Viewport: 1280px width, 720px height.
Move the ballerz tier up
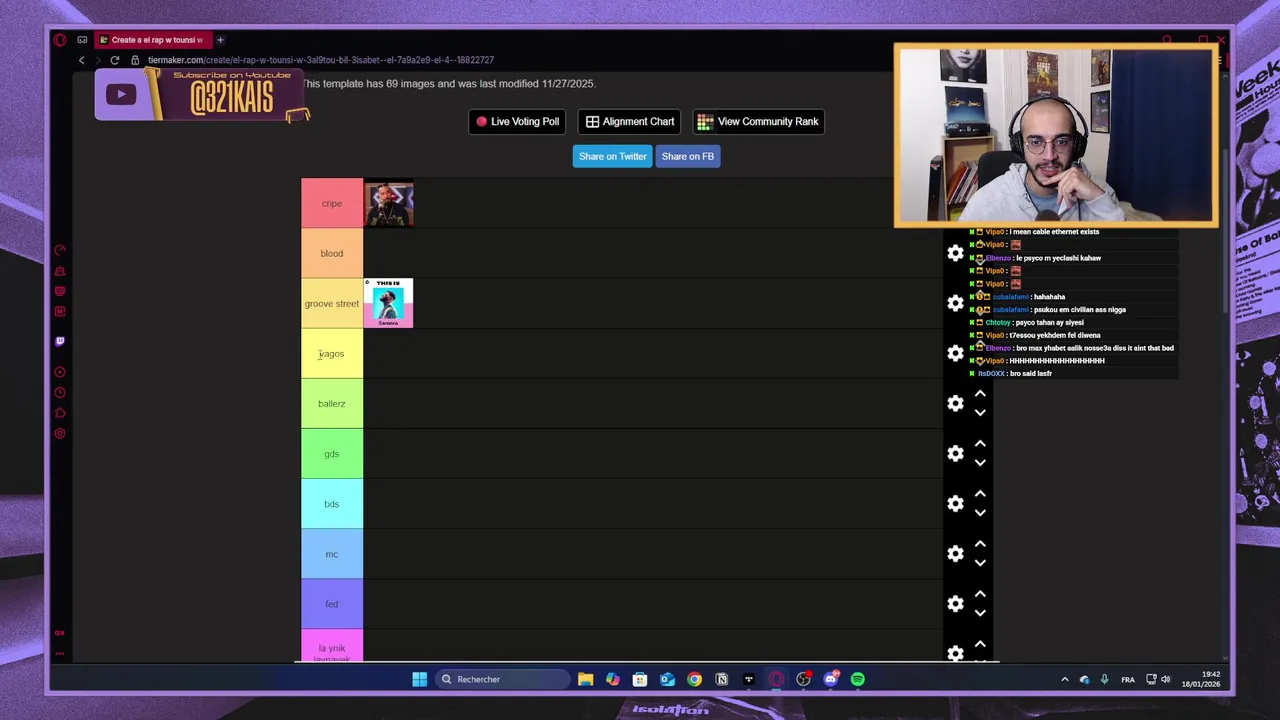click(x=980, y=394)
